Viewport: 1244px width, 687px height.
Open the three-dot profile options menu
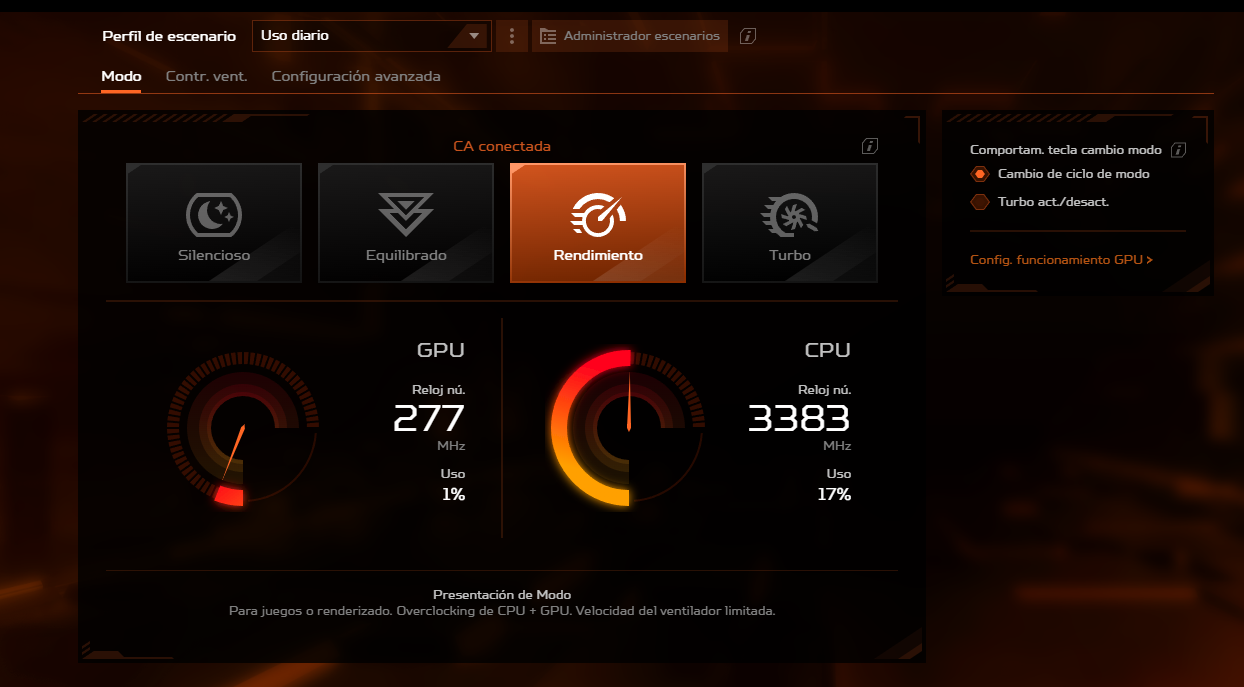[x=512, y=36]
